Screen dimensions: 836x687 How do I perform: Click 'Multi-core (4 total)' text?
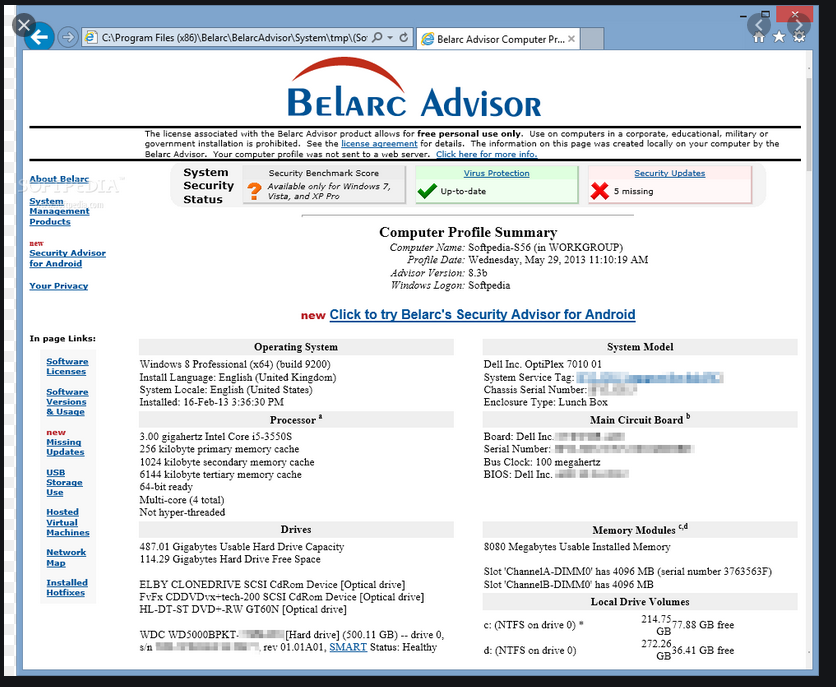click(182, 500)
